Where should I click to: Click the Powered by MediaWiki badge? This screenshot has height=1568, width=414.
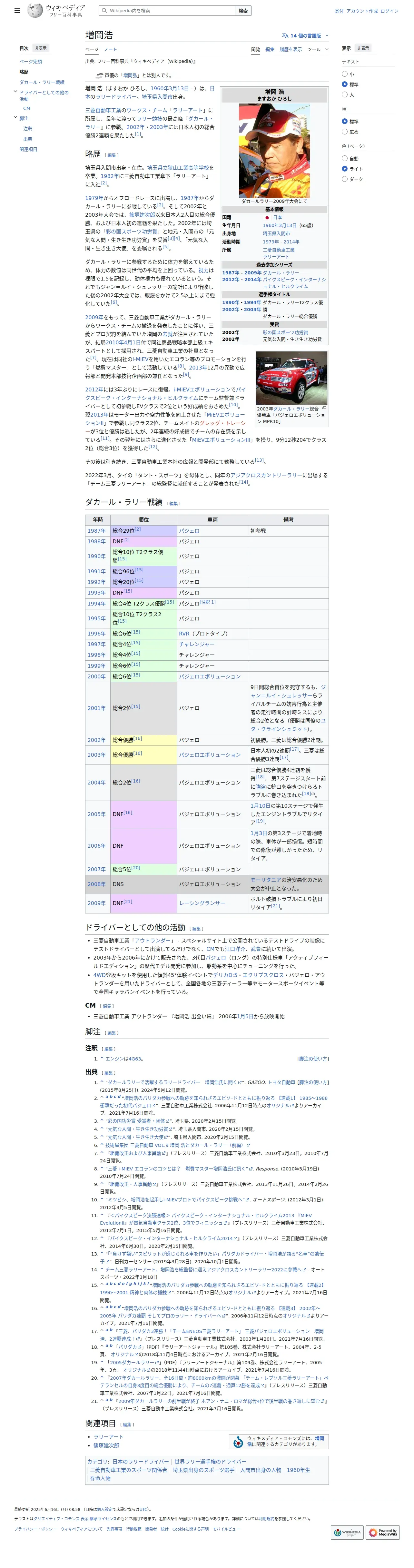pos(382,1532)
